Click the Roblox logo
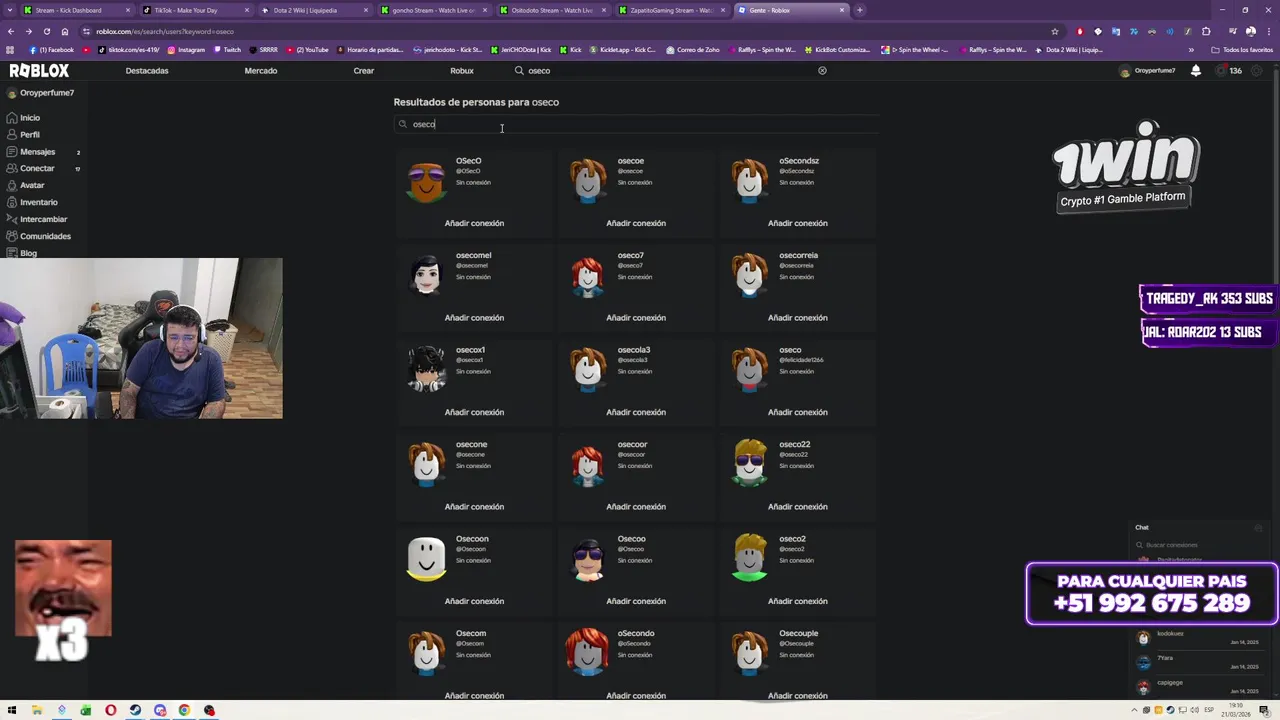 [x=39, y=71]
